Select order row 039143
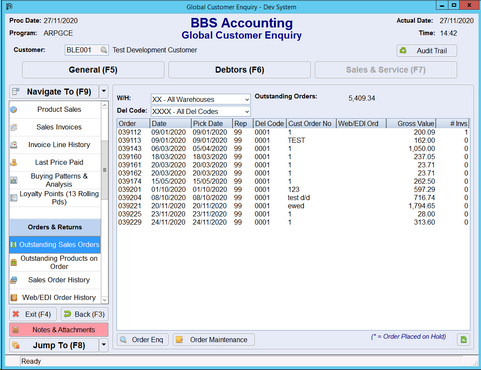Image resolution: width=481 pixels, height=370 pixels. pyautogui.click(x=293, y=149)
